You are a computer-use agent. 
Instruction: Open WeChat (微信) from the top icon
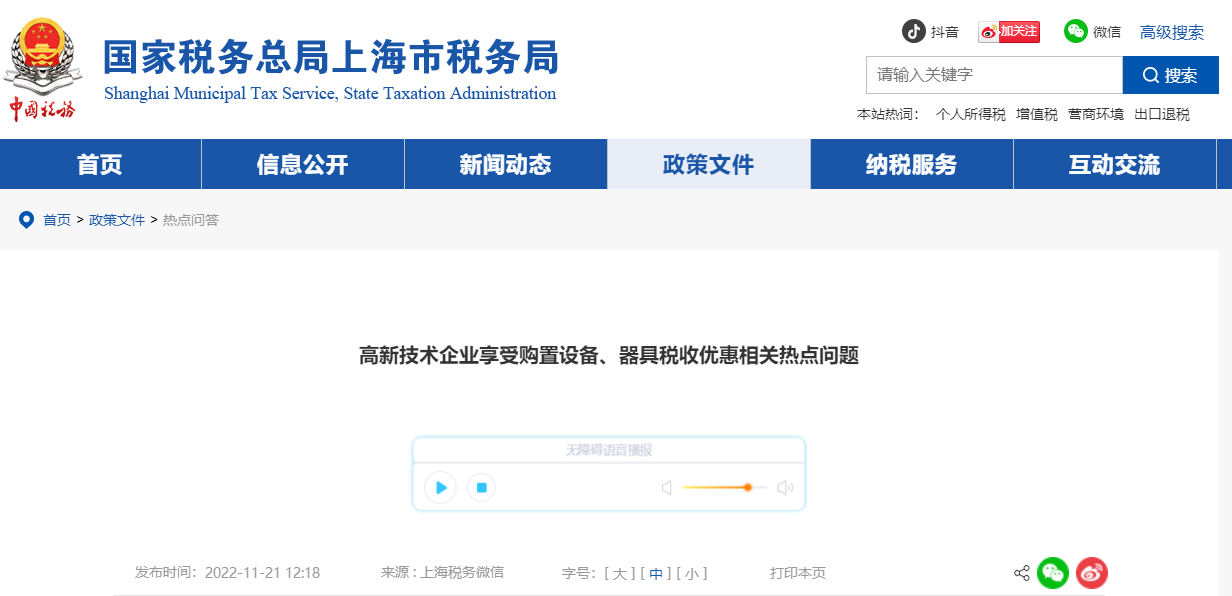pos(1075,31)
